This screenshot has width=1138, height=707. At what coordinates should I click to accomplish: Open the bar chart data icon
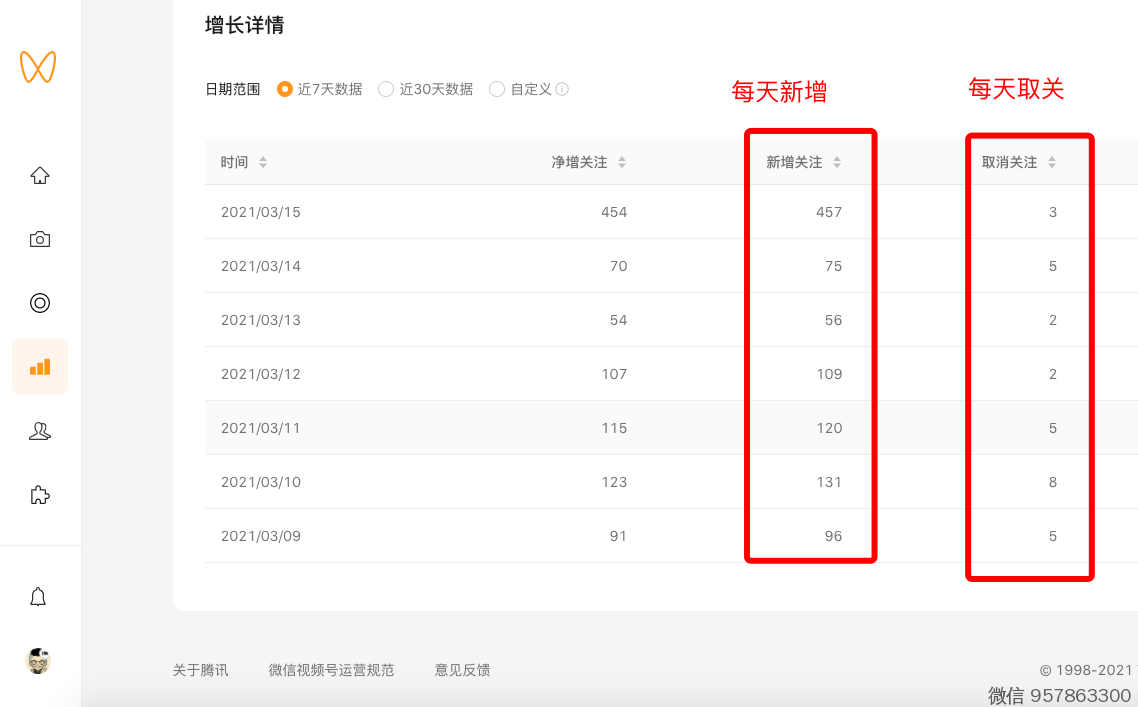[40, 367]
